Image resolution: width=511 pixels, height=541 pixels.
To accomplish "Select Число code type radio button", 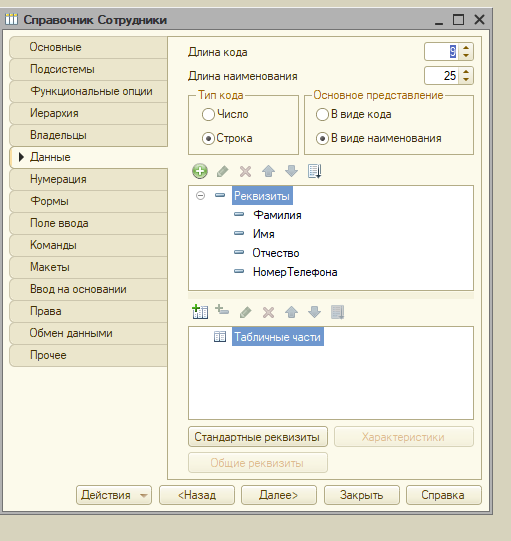I will [x=208, y=115].
